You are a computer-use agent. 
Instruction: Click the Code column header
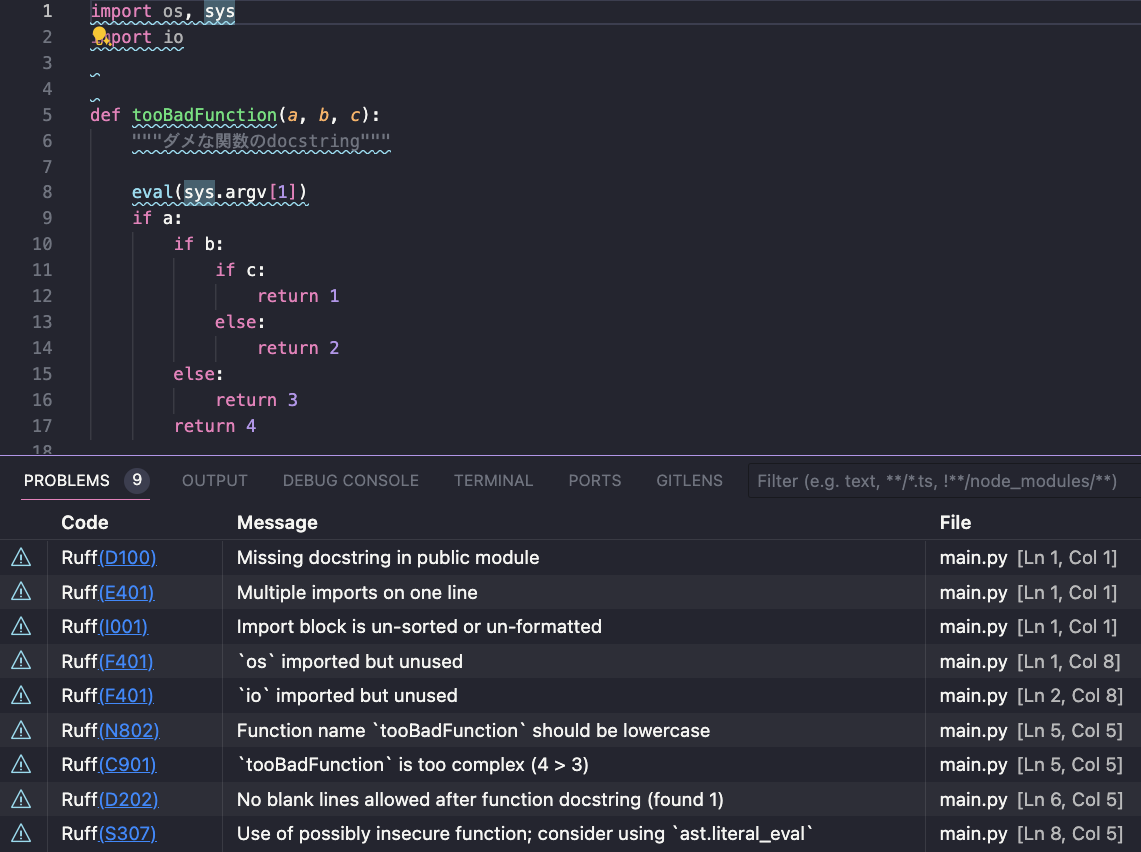click(x=84, y=522)
